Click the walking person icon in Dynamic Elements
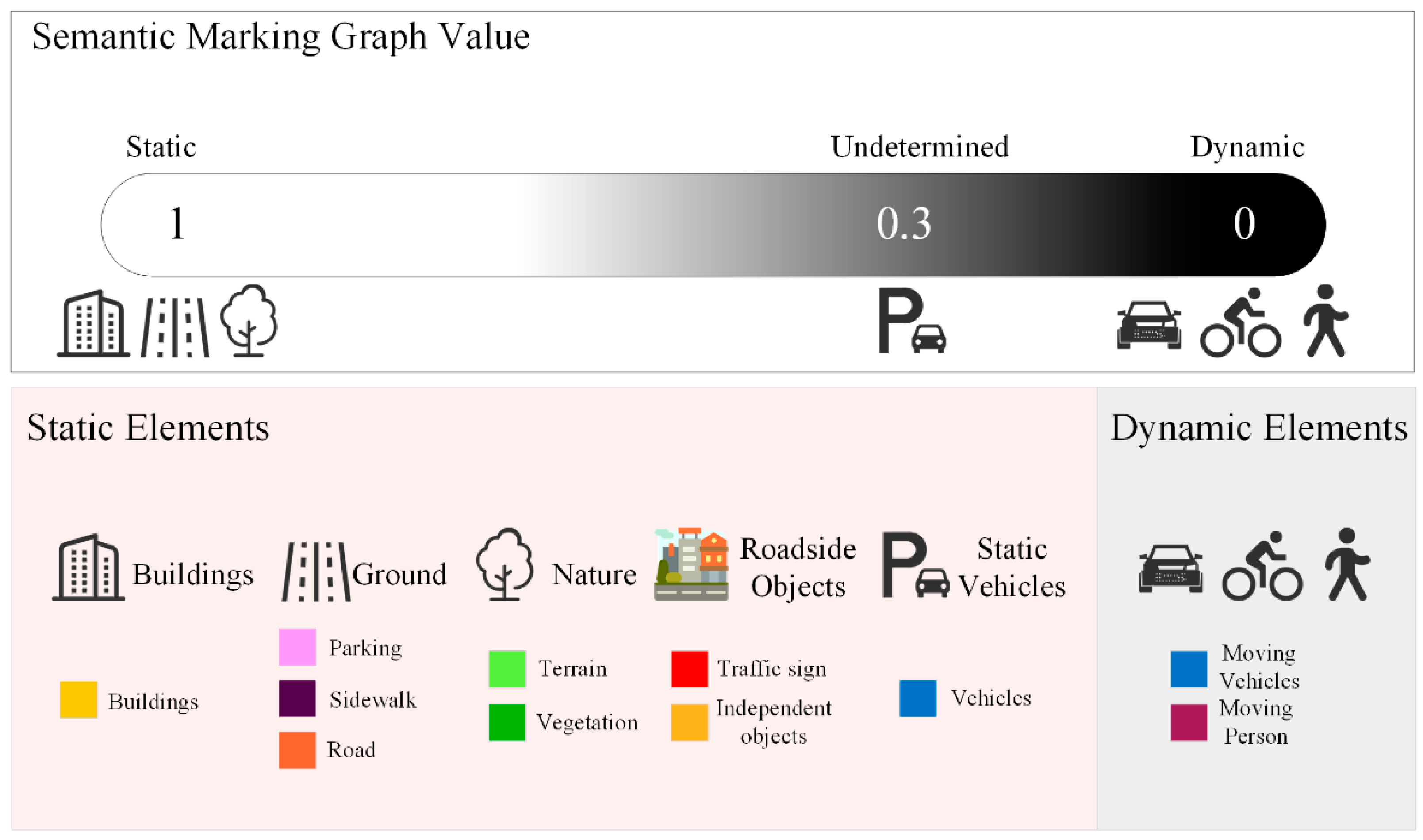The height and width of the screenshot is (840, 1423). (x=1347, y=564)
